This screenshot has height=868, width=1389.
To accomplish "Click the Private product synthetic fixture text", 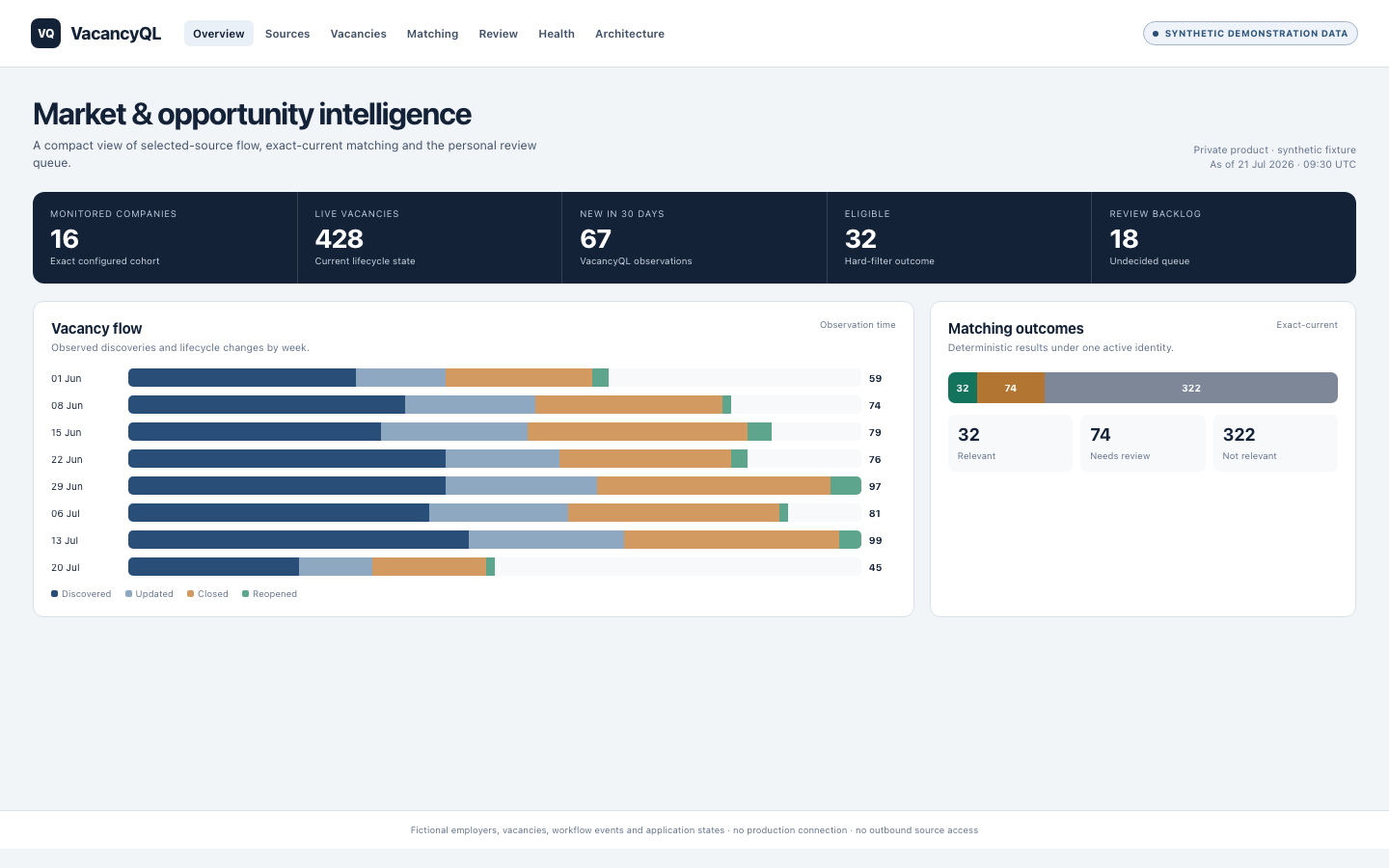I will (x=1274, y=149).
